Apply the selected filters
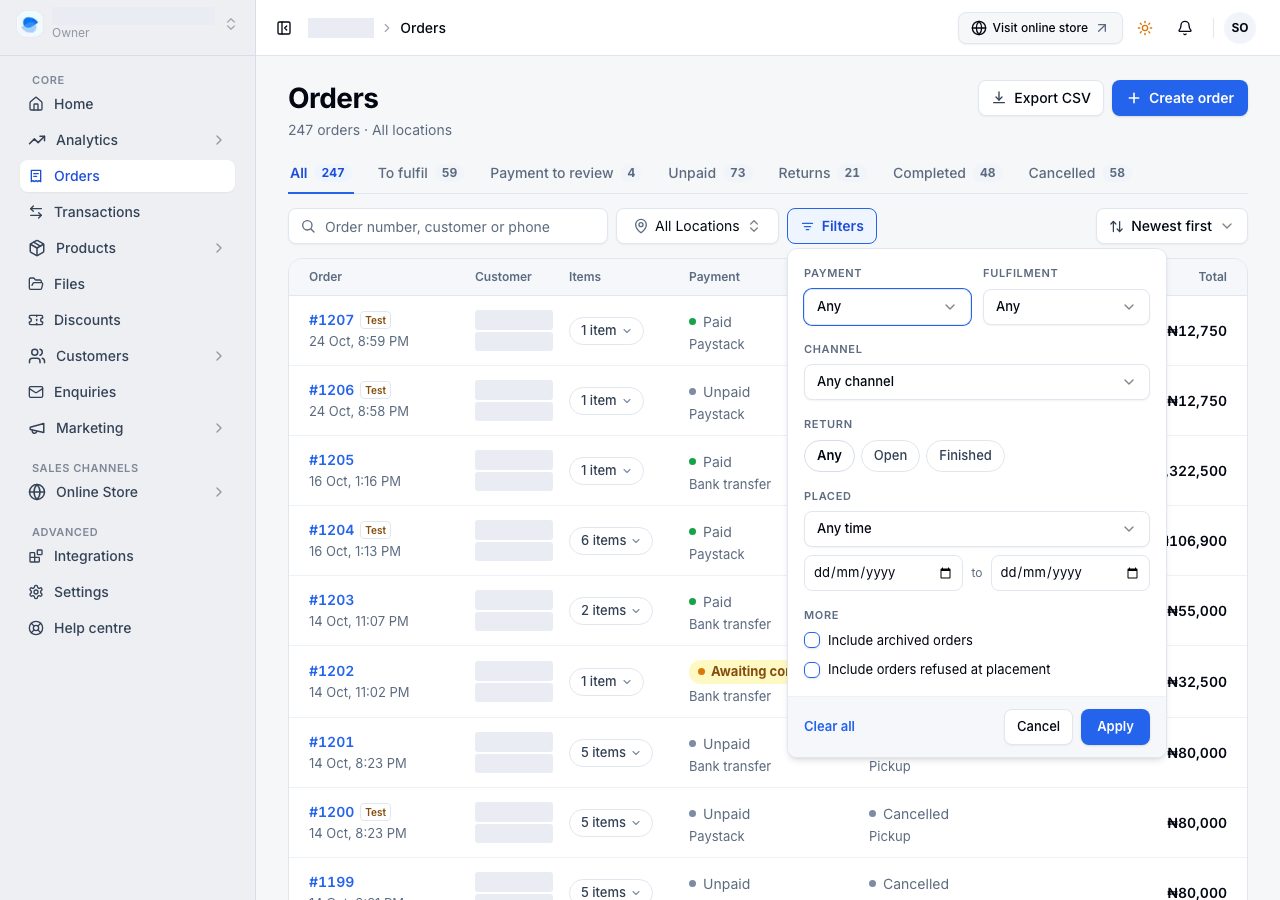Screen dimensions: 1280x900 tap(1115, 727)
